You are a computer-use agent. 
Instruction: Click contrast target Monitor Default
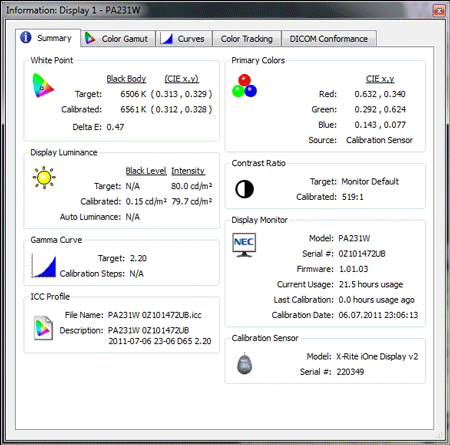coord(370,182)
